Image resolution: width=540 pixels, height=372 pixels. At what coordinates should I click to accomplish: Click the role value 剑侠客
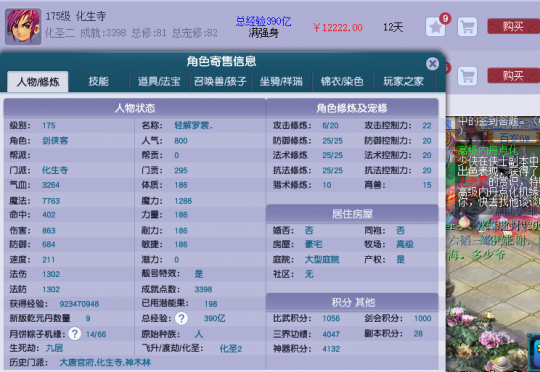click(x=55, y=141)
